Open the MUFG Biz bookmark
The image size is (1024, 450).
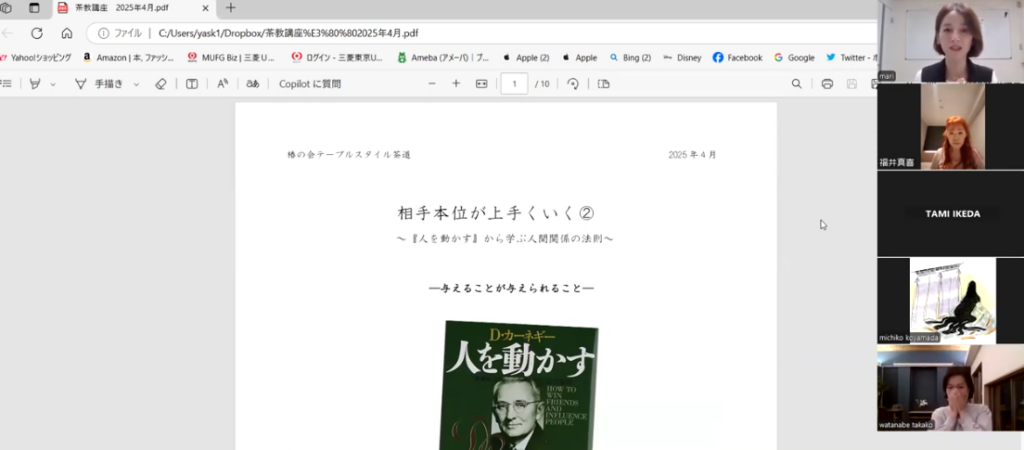231,57
